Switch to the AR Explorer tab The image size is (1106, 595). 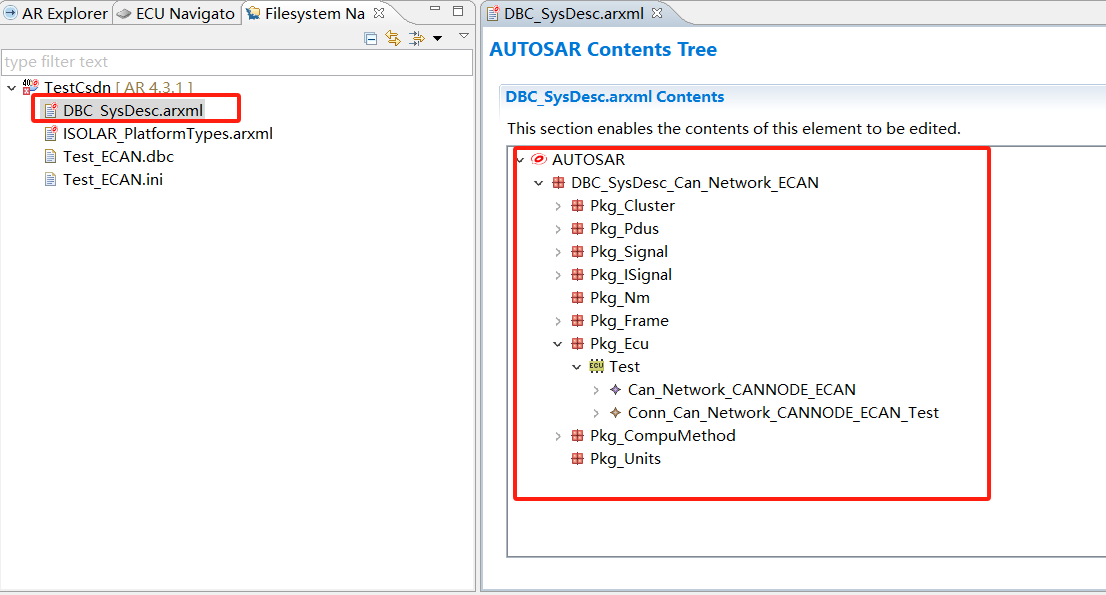(x=56, y=13)
